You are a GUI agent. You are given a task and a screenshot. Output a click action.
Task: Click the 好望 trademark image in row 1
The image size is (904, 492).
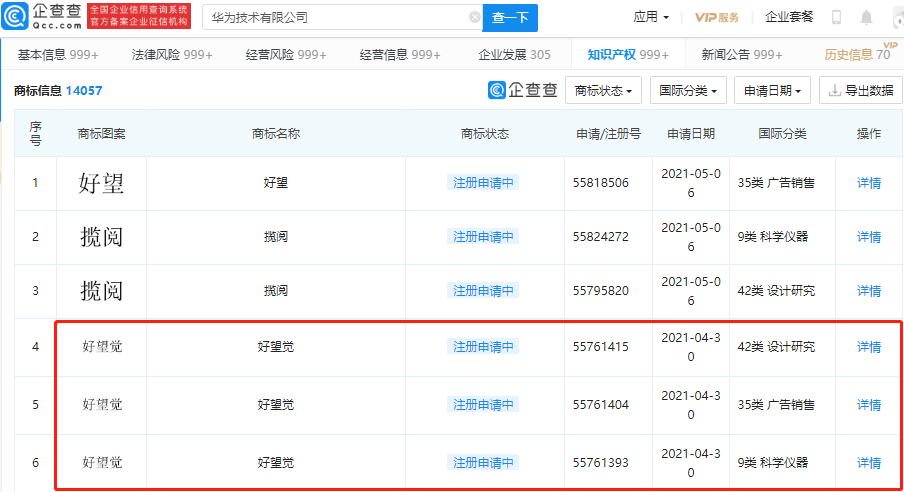[101, 183]
